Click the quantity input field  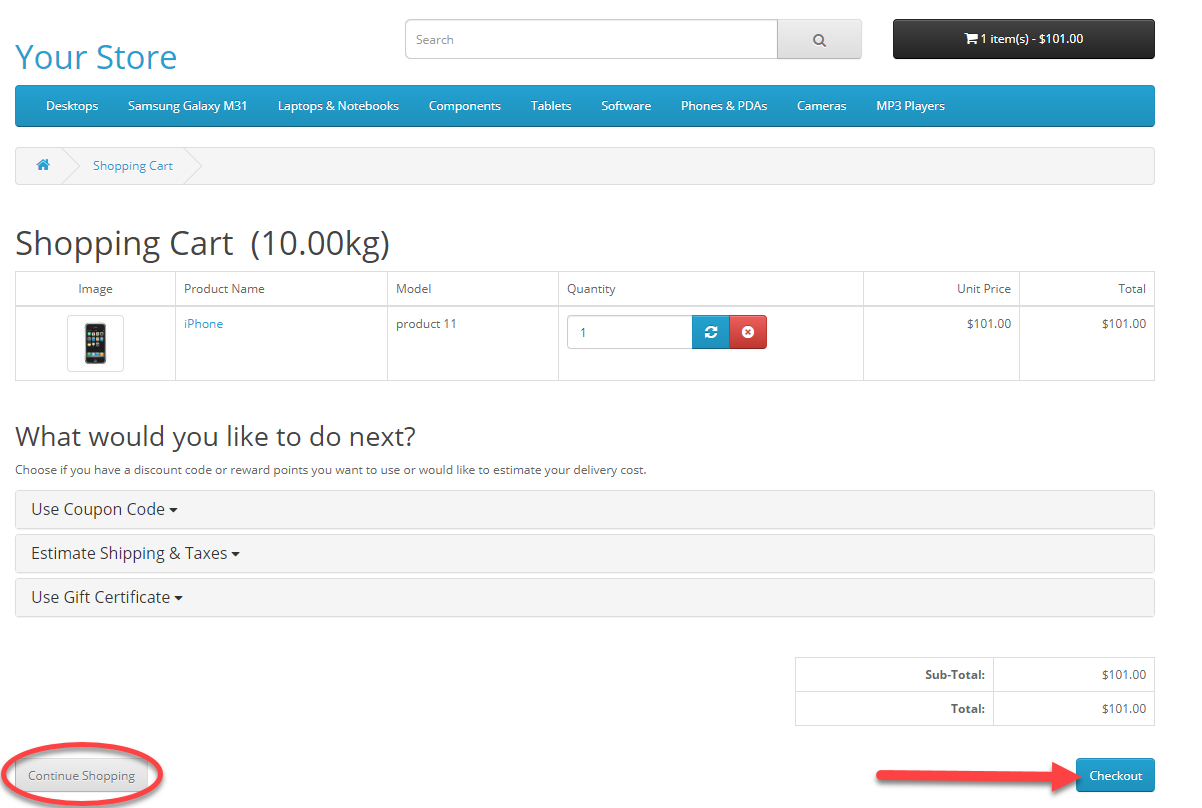629,332
